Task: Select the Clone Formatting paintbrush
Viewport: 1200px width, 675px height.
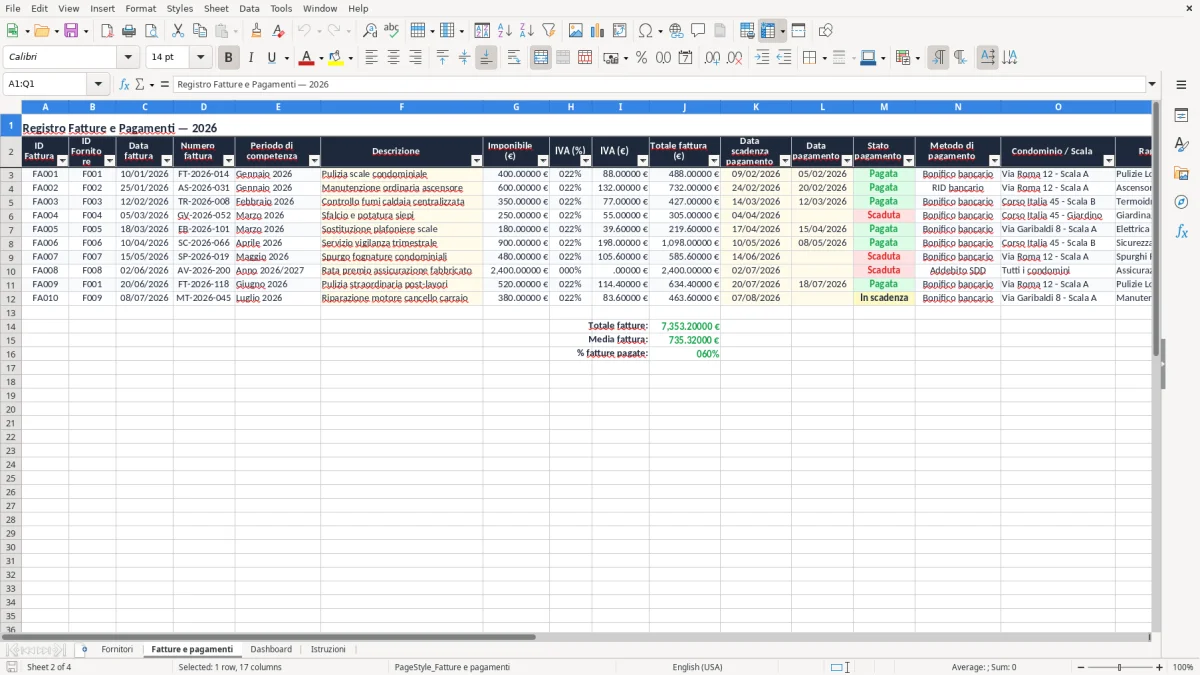Action: [x=256, y=31]
